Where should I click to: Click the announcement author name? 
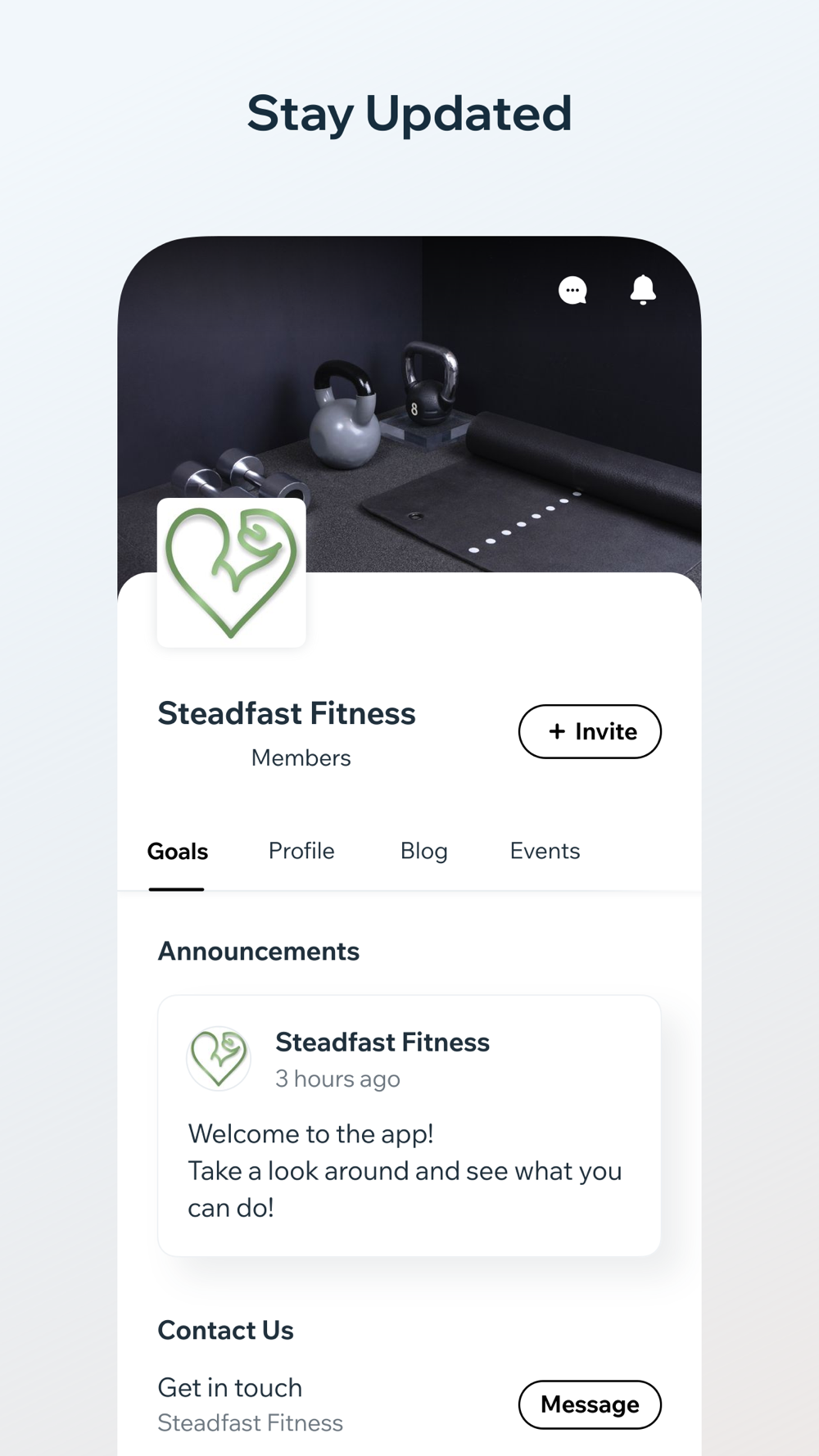click(382, 1042)
